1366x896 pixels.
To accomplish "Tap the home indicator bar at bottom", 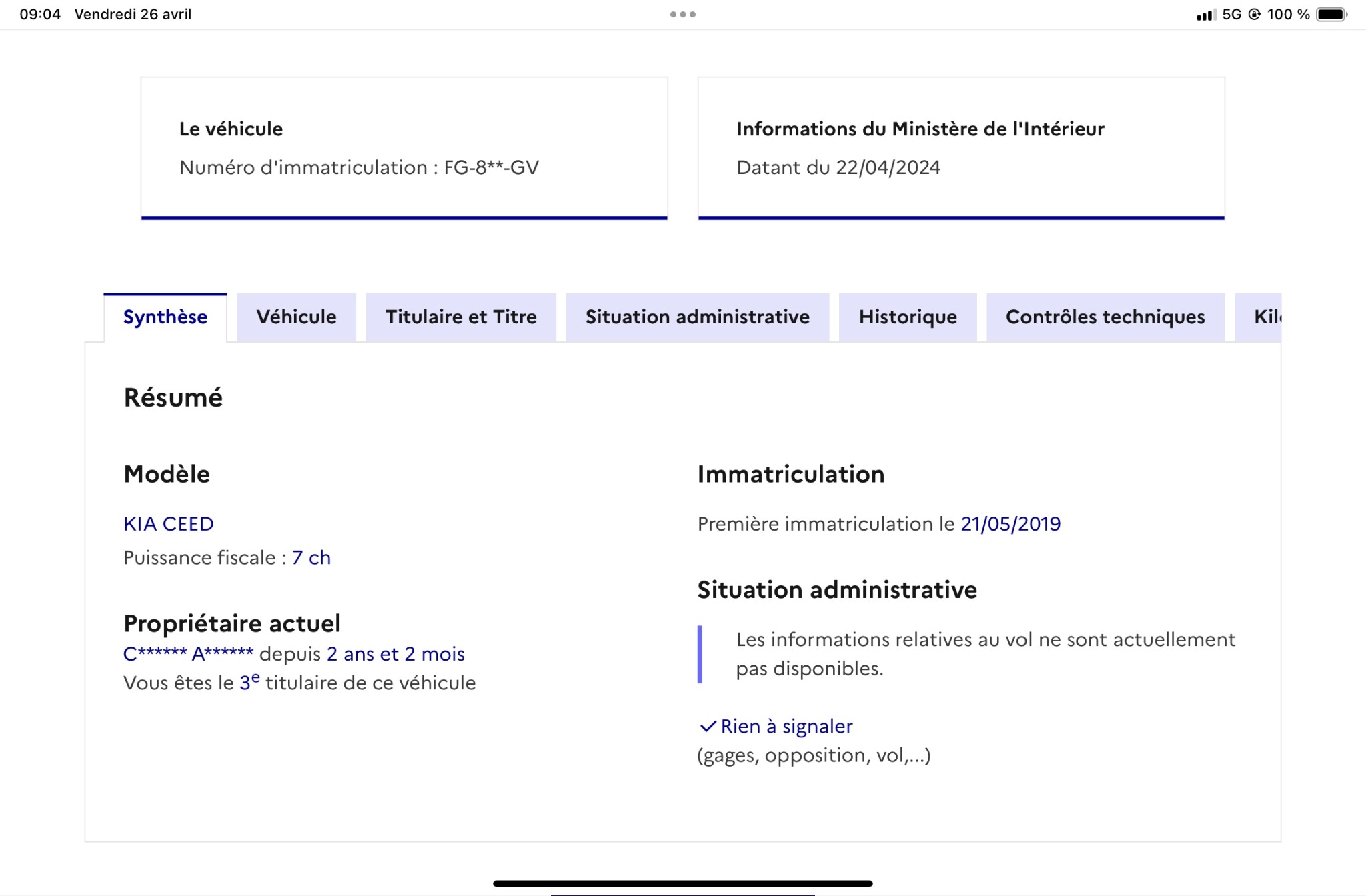I will click(x=683, y=883).
